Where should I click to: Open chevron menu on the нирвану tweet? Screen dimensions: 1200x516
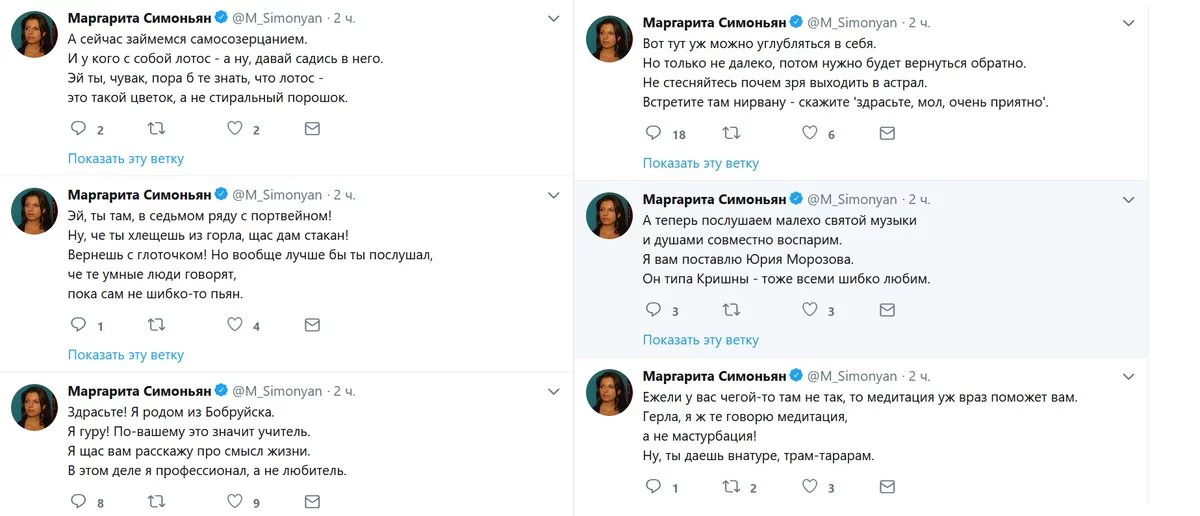[x=1129, y=23]
